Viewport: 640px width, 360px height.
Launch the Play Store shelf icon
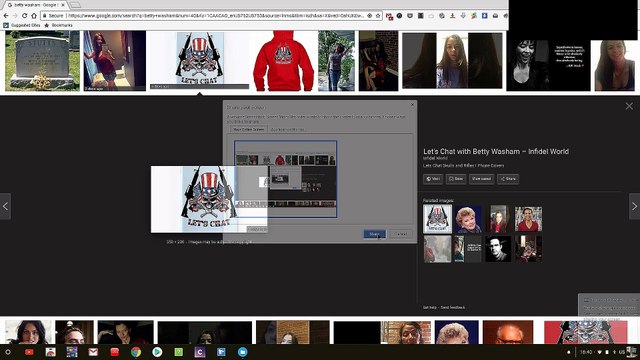(157, 351)
